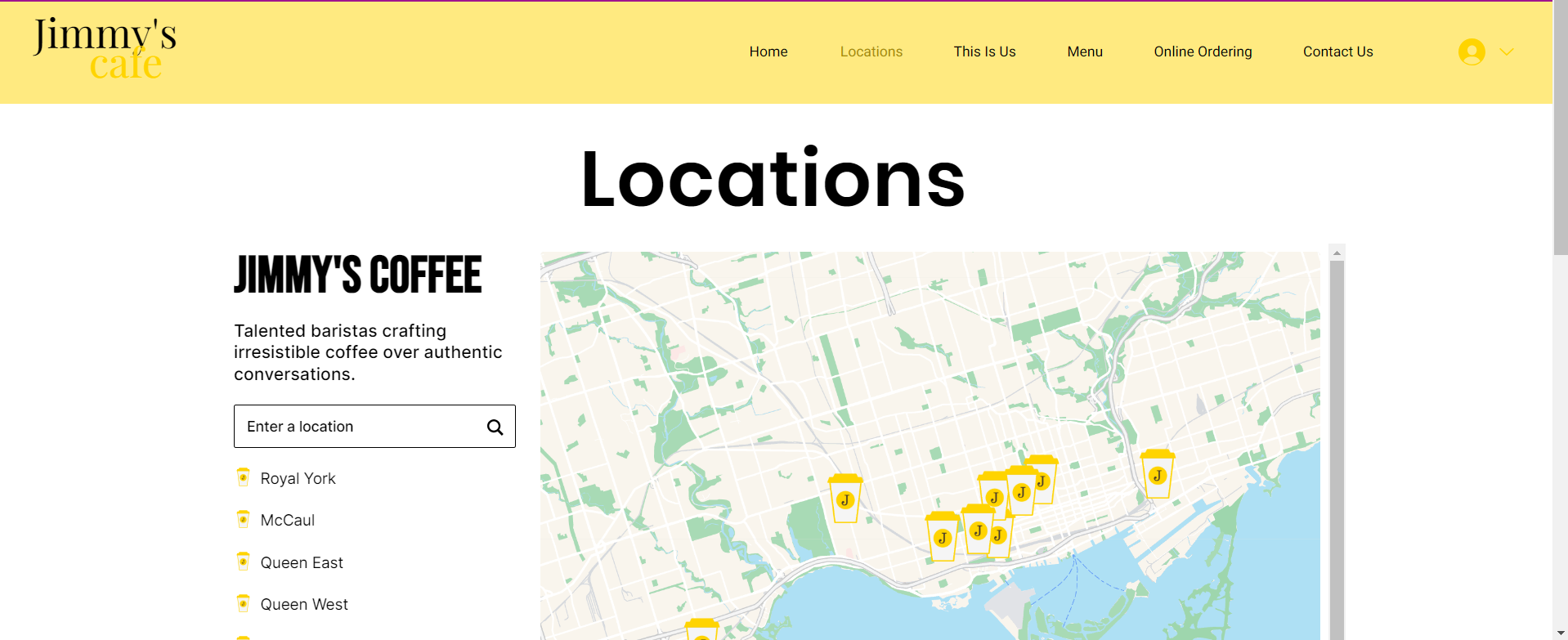Screen dimensions: 1568x640
Task: Click the map panel scrollbar up arrow
Action: [1337, 253]
